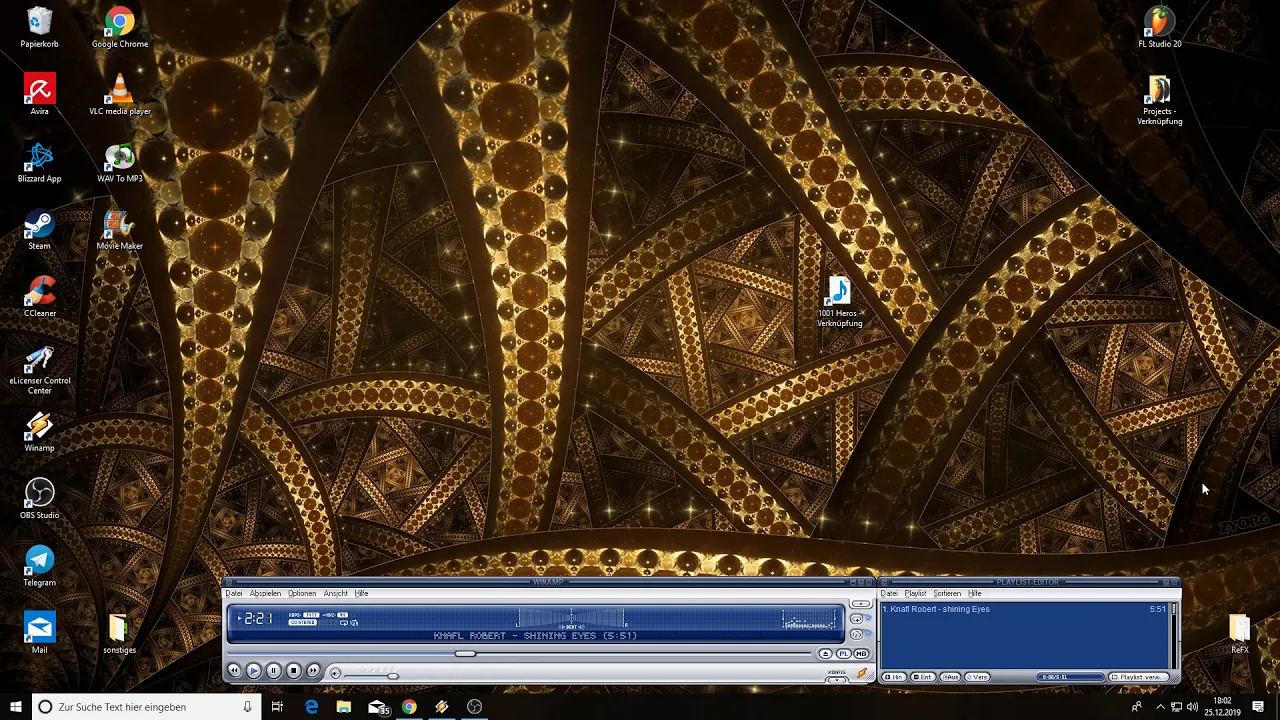Click the Hin (add) playlist button
The width and height of the screenshot is (1280, 720).
(894, 677)
